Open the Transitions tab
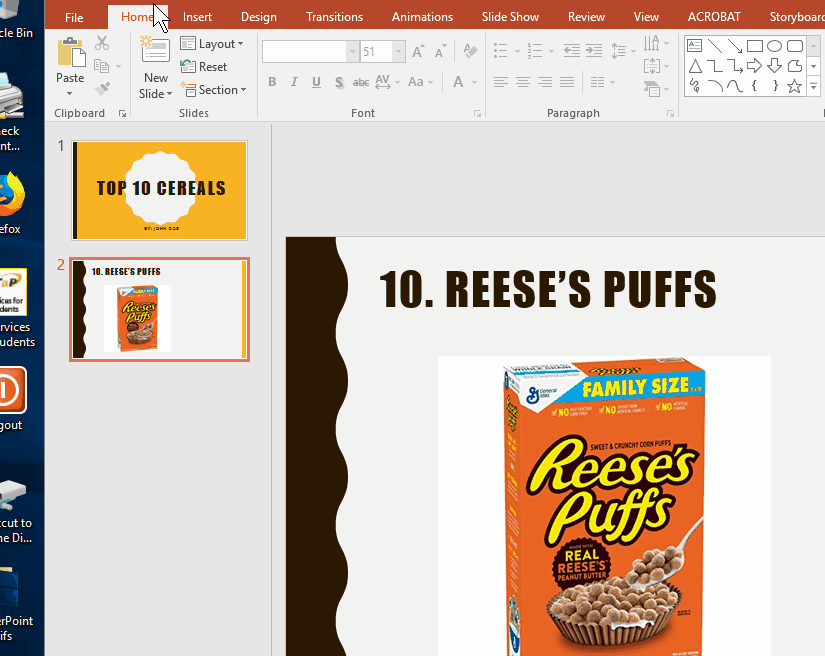 coord(334,17)
